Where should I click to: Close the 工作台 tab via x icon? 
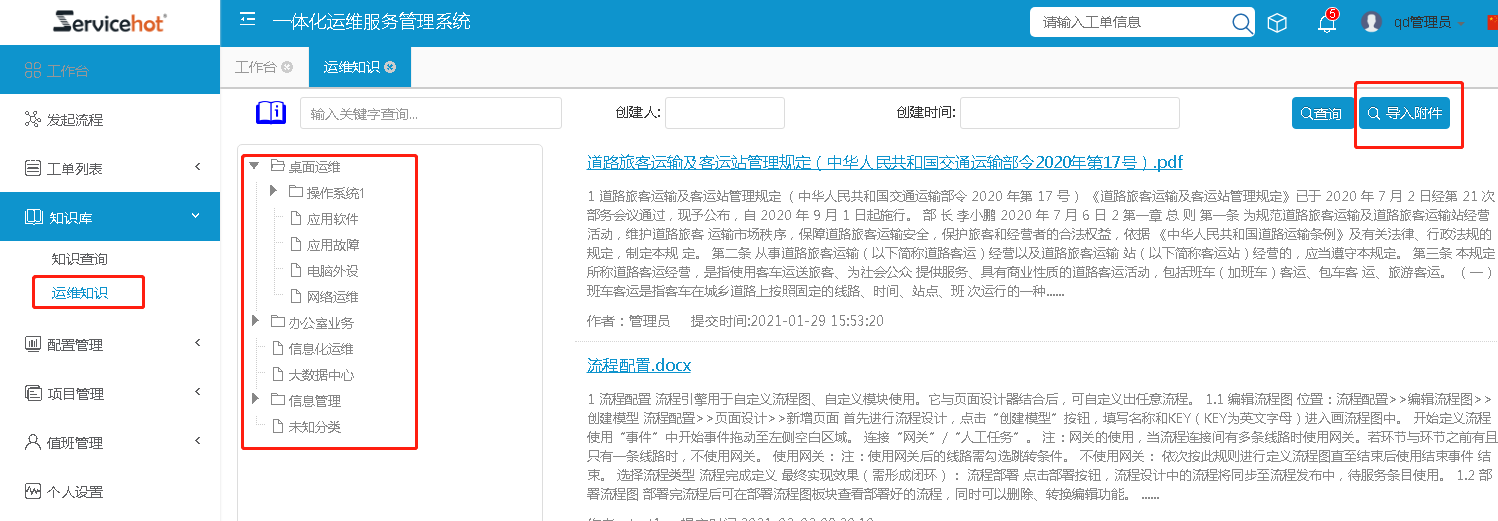coord(287,67)
